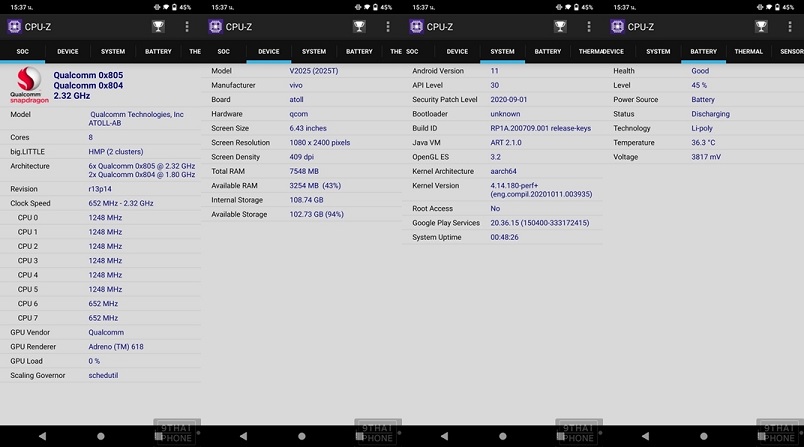Switch to the SYSTEM tab on the Device info screen
804x447 pixels.
314,51
